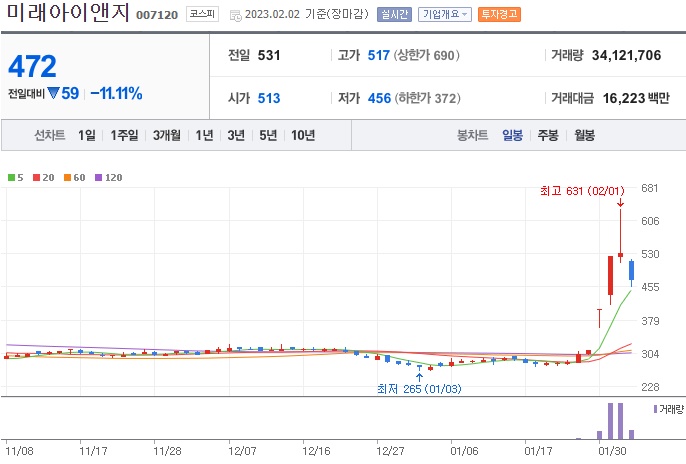Click upper limit text 상한가 690

click(x=427, y=56)
